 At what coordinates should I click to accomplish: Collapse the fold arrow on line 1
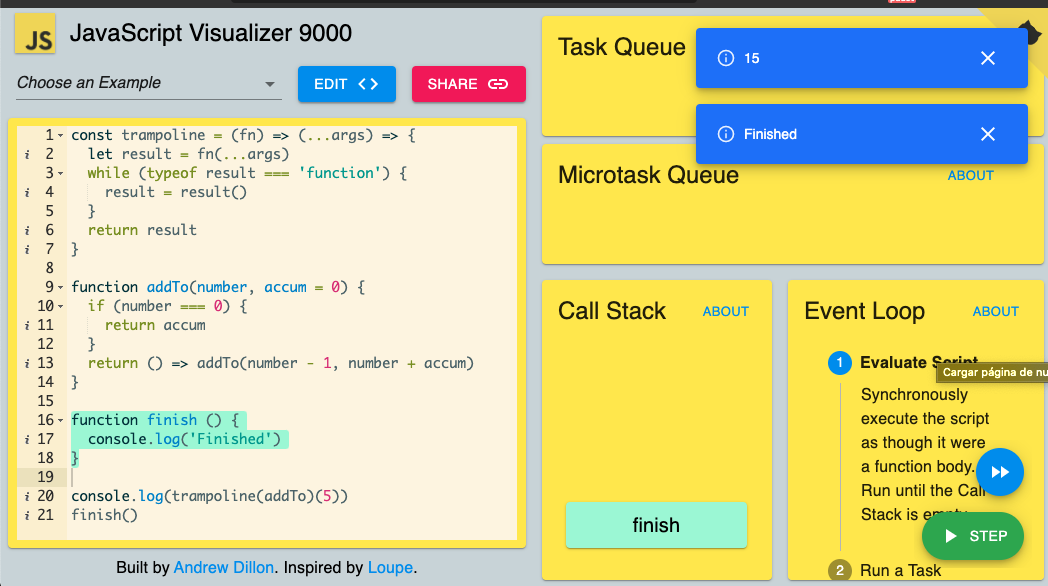click(61, 136)
